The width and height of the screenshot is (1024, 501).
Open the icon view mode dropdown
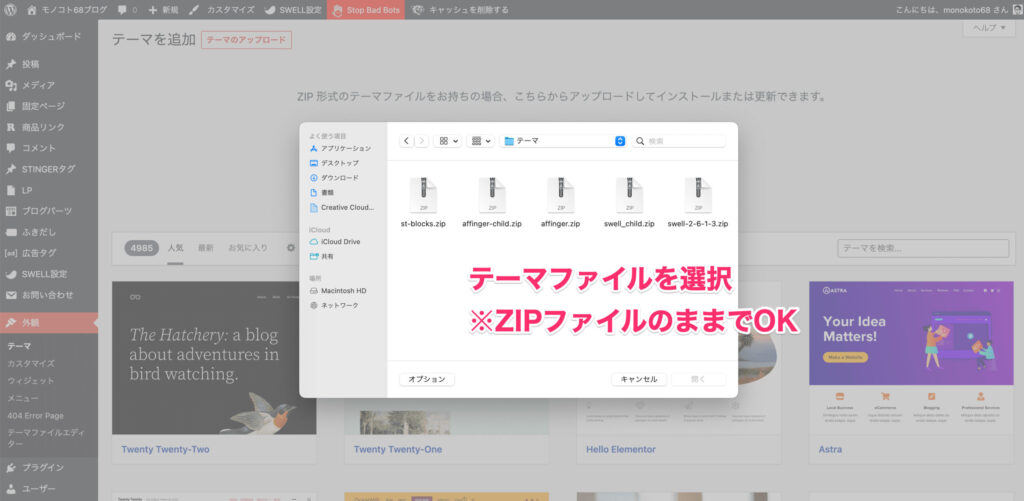point(448,141)
